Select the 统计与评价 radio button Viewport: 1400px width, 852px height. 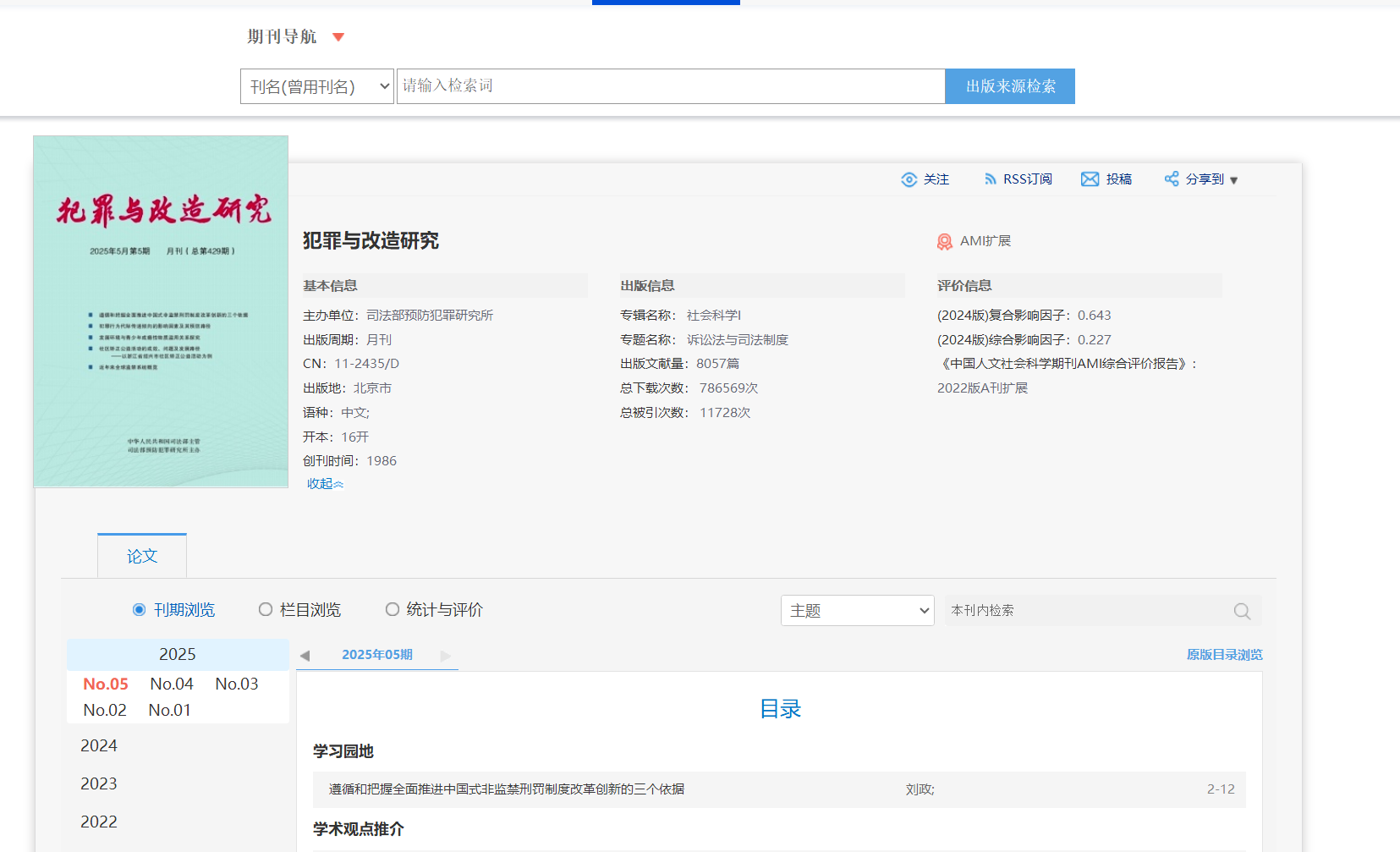(393, 610)
